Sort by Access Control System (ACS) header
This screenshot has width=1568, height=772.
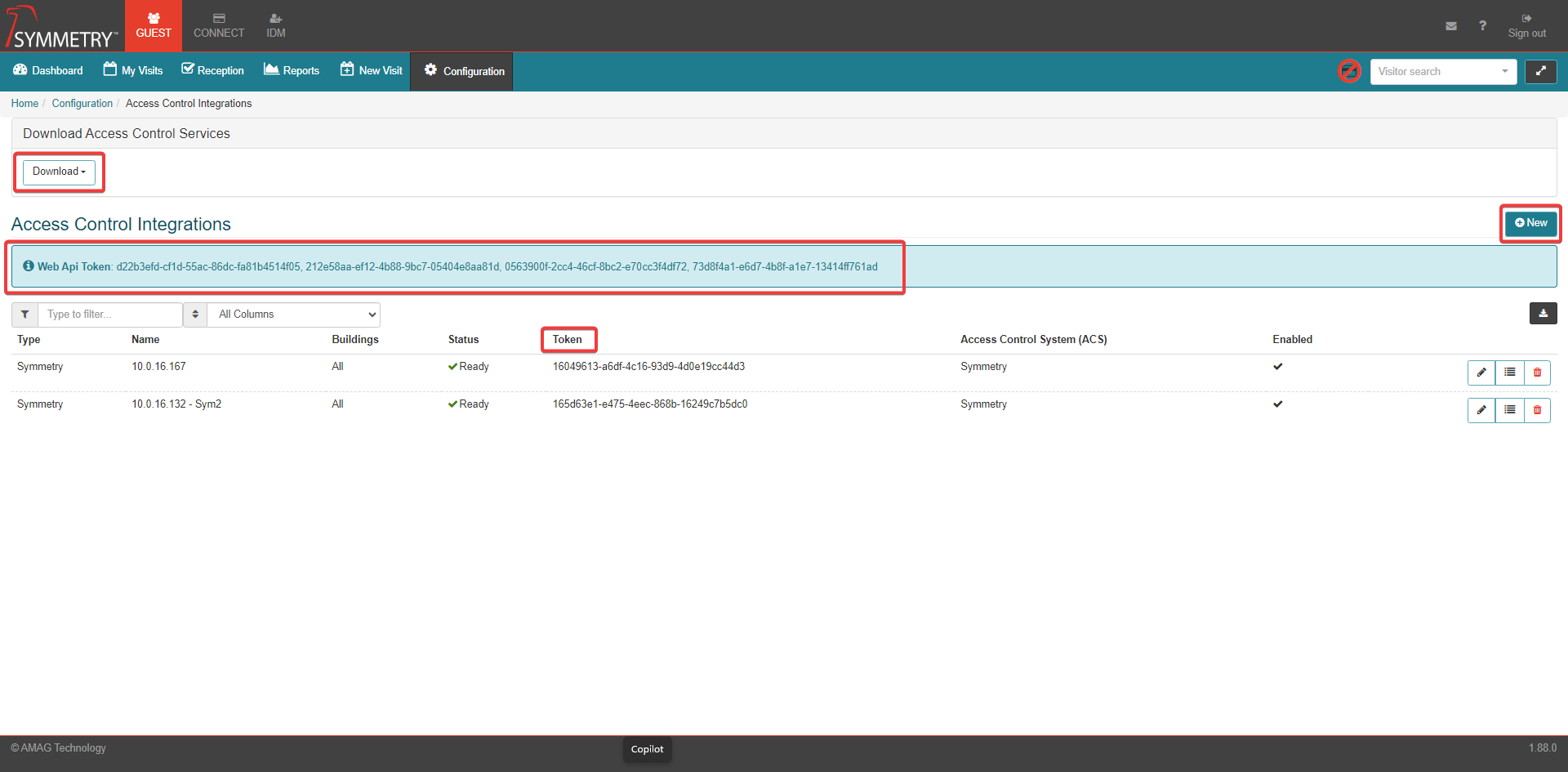point(1034,339)
